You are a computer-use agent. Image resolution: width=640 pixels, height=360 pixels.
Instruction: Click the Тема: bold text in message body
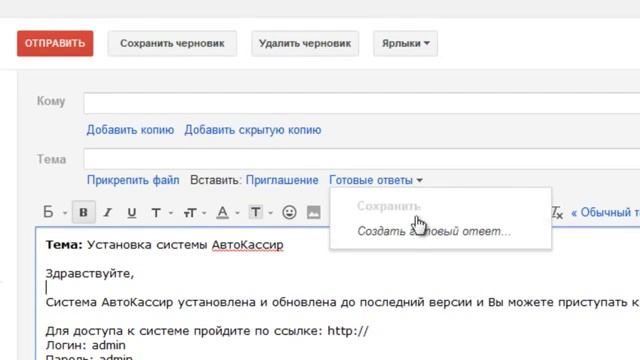[64, 244]
